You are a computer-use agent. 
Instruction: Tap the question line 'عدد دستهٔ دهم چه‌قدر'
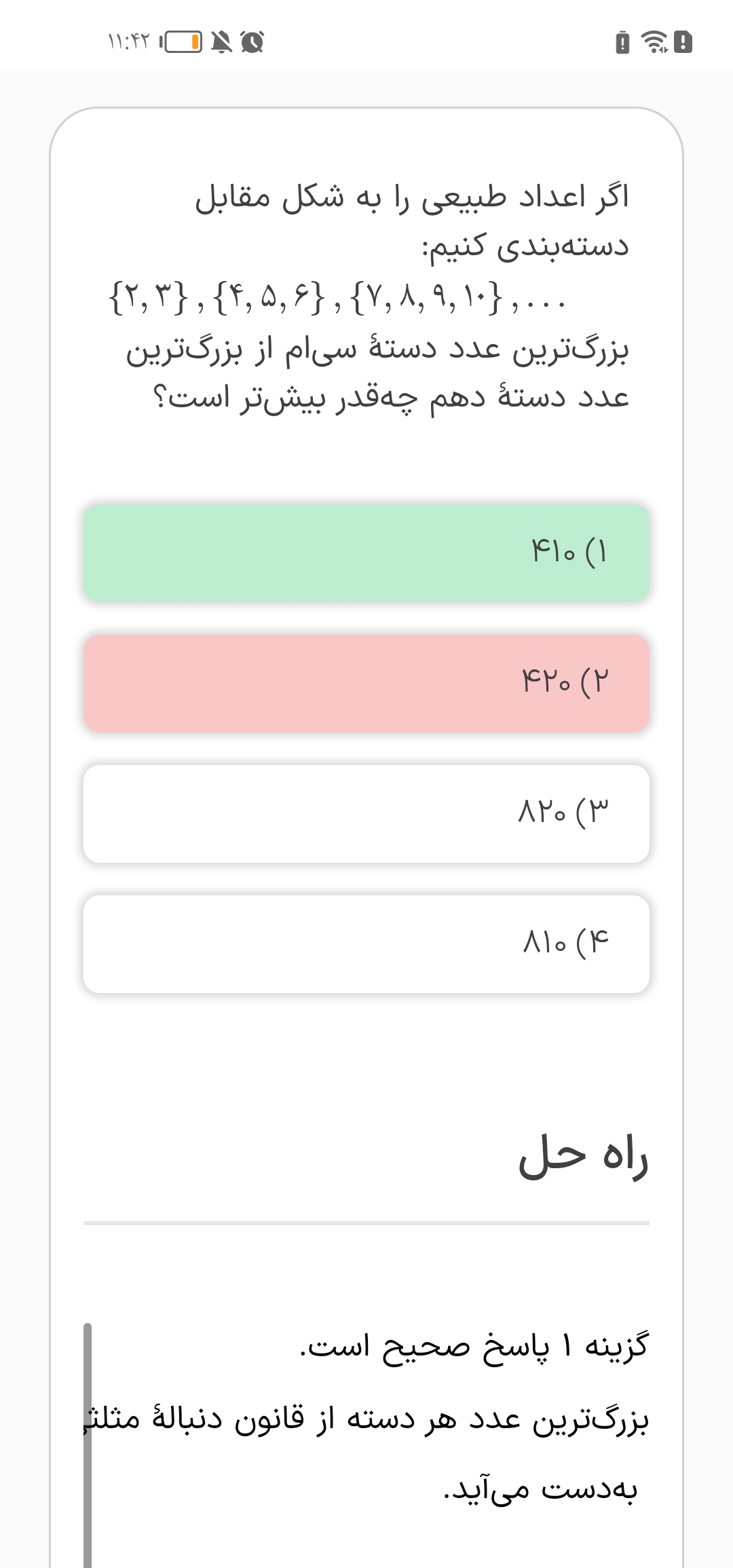(392, 398)
